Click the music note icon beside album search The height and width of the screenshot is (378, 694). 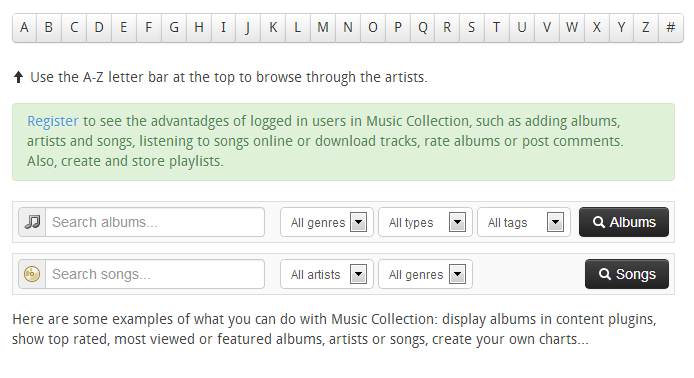click(32, 222)
